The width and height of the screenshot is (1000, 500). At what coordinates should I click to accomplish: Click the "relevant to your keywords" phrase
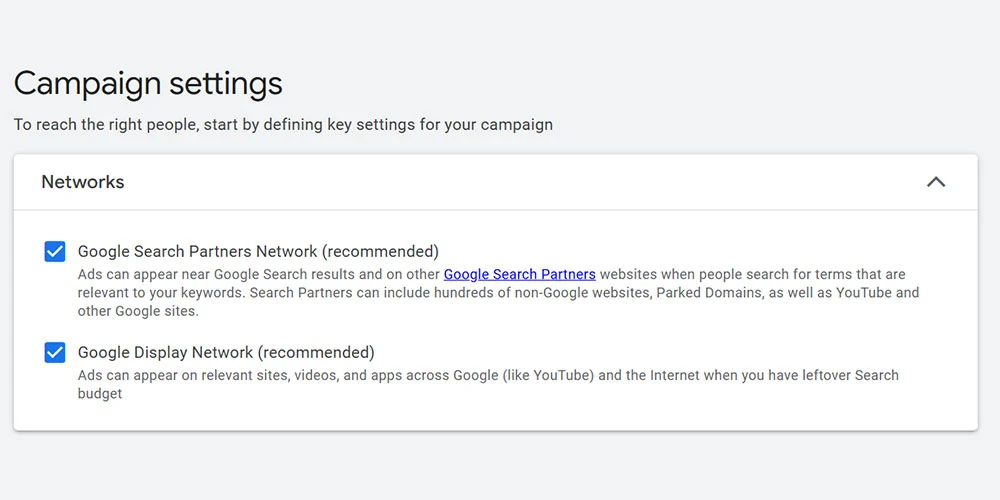tap(162, 293)
